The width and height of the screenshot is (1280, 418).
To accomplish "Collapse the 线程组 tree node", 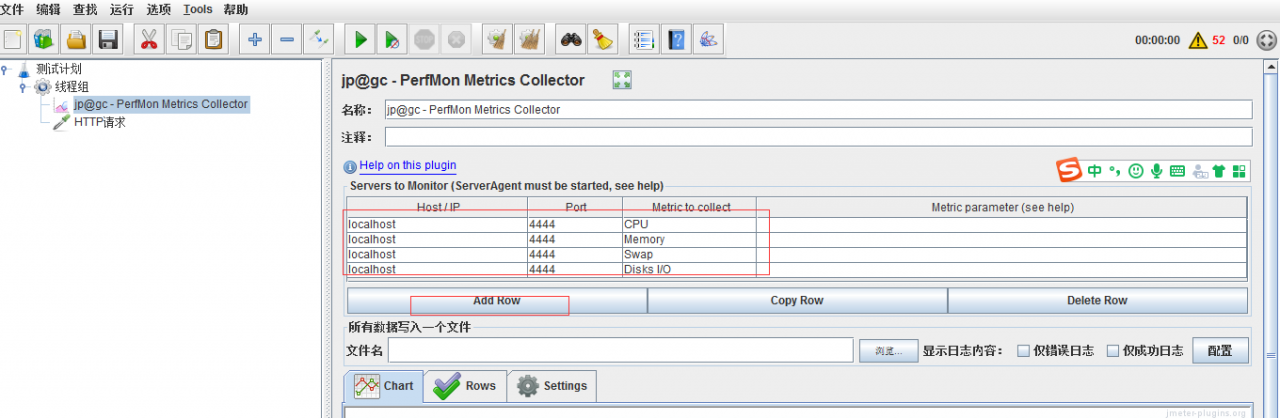I will coord(23,87).
